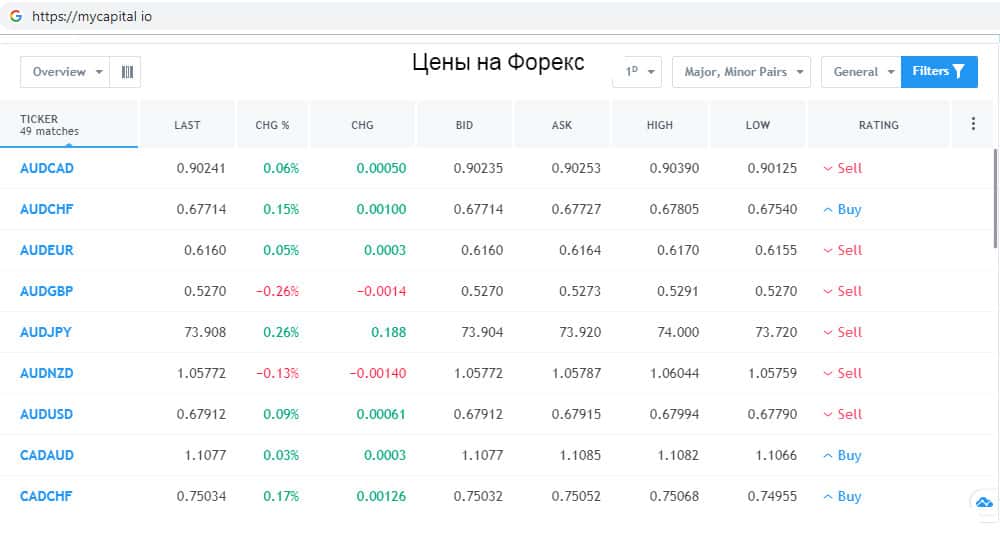Sort by the RATING column header

point(878,125)
